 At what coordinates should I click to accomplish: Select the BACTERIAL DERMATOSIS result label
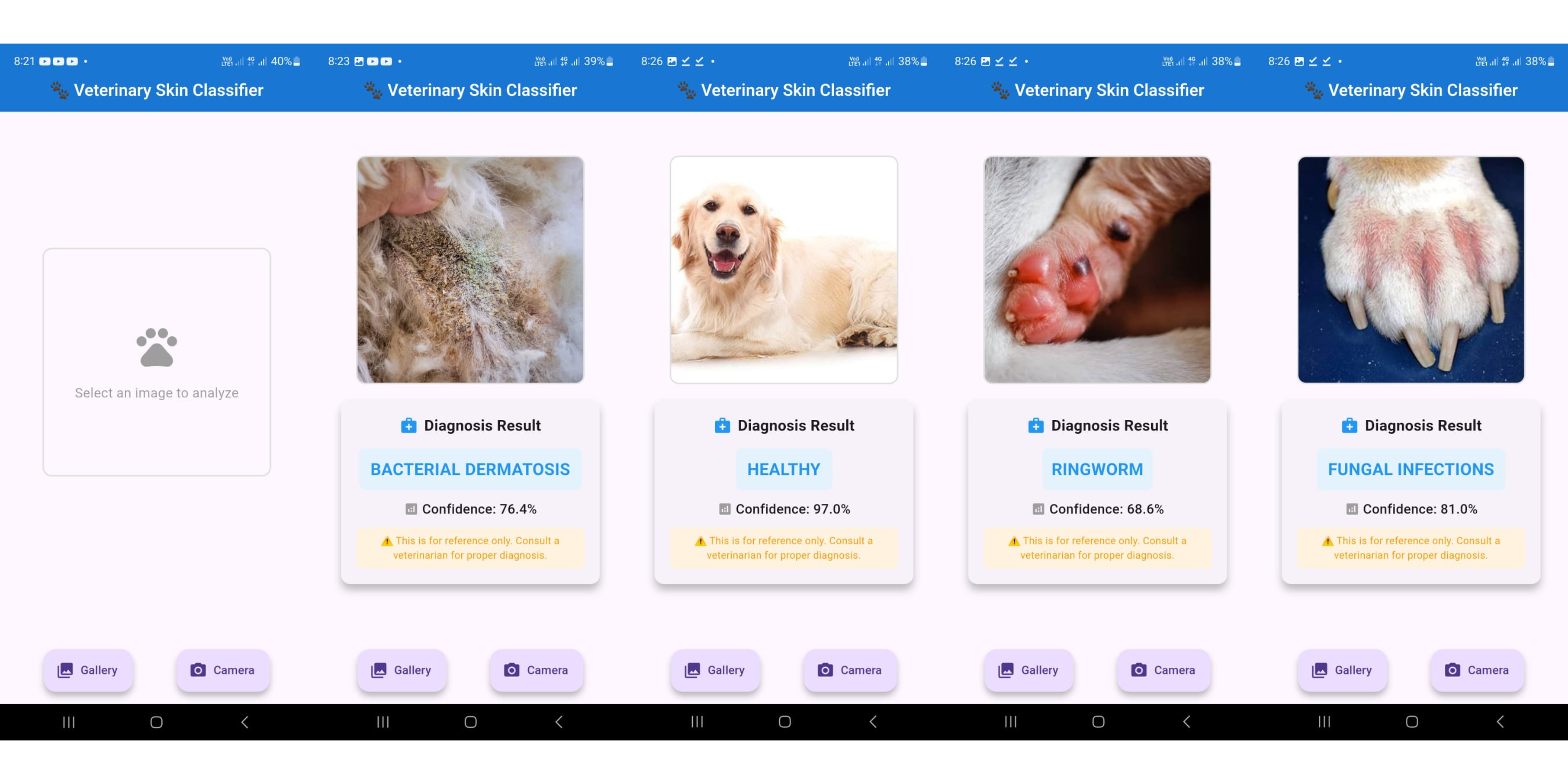[470, 469]
